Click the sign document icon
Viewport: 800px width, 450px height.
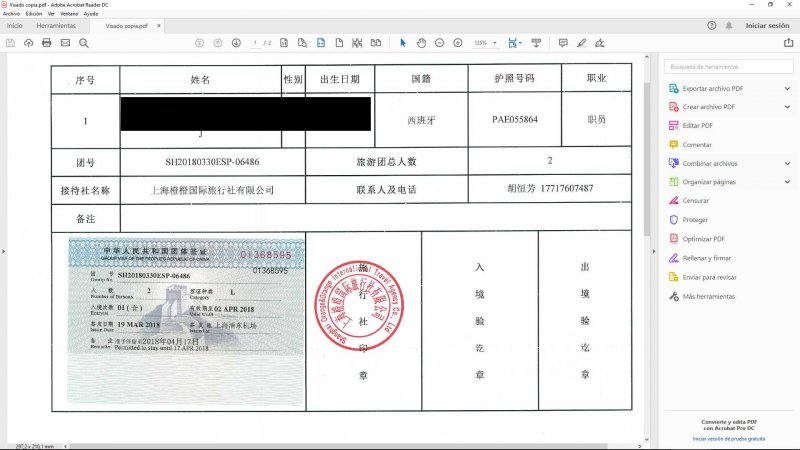pos(600,43)
